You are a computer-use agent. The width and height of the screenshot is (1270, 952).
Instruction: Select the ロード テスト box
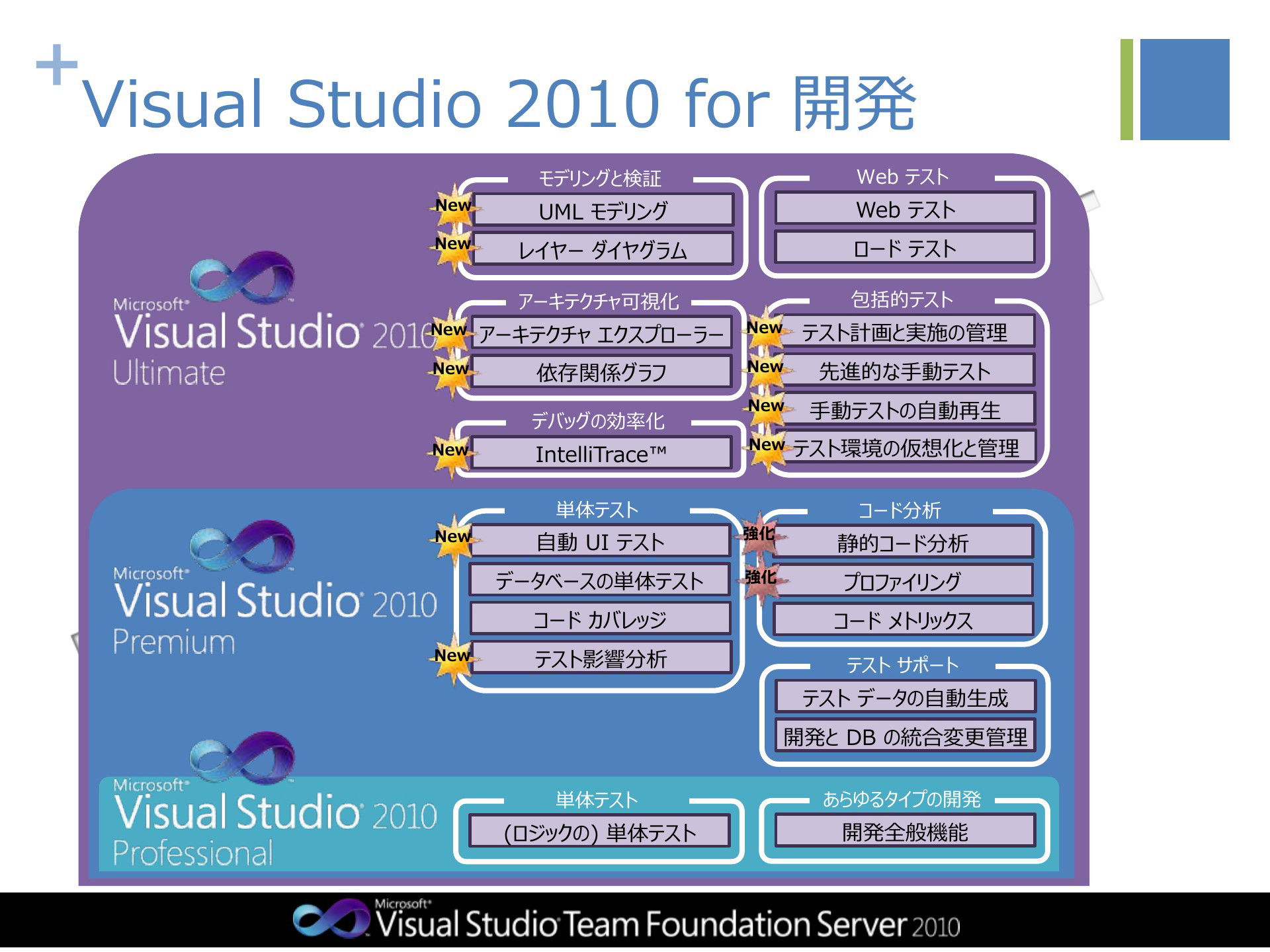coord(906,248)
